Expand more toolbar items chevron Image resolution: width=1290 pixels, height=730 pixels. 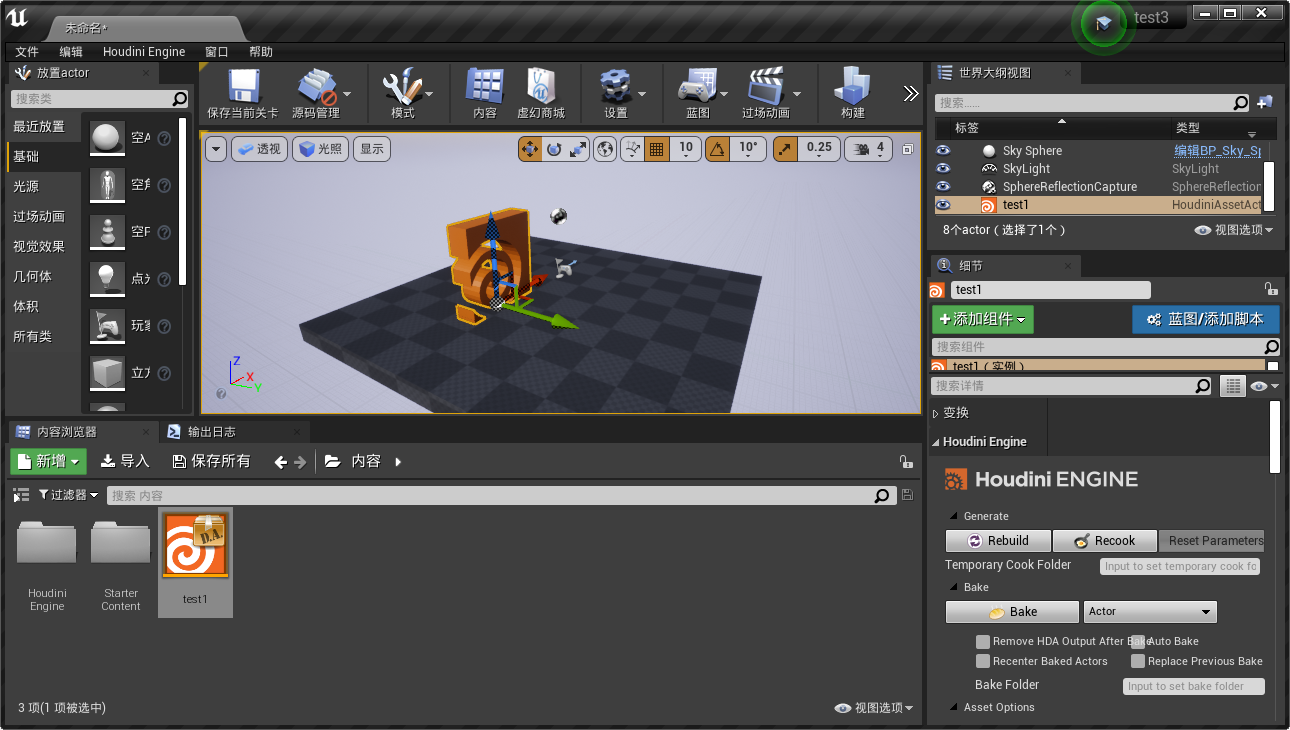[x=910, y=93]
